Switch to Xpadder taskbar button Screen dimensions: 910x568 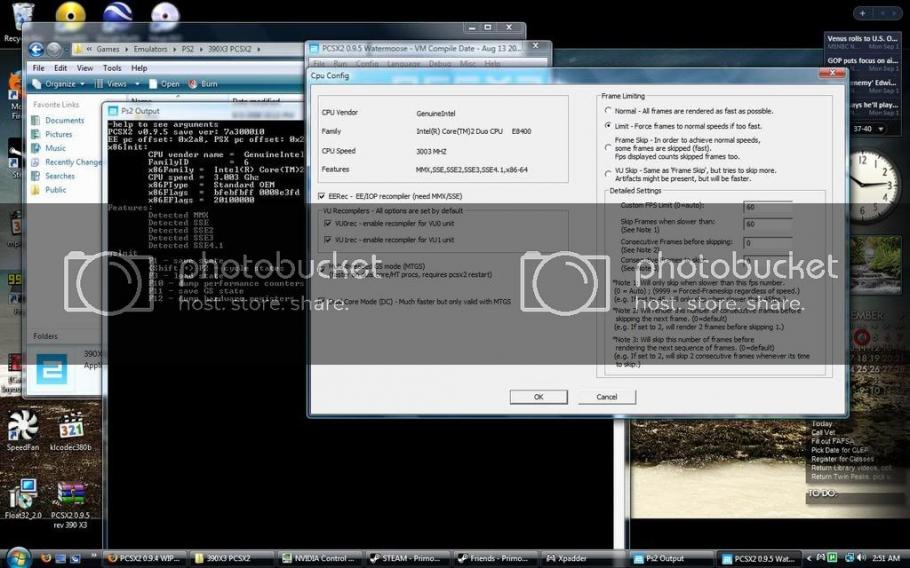(582, 559)
